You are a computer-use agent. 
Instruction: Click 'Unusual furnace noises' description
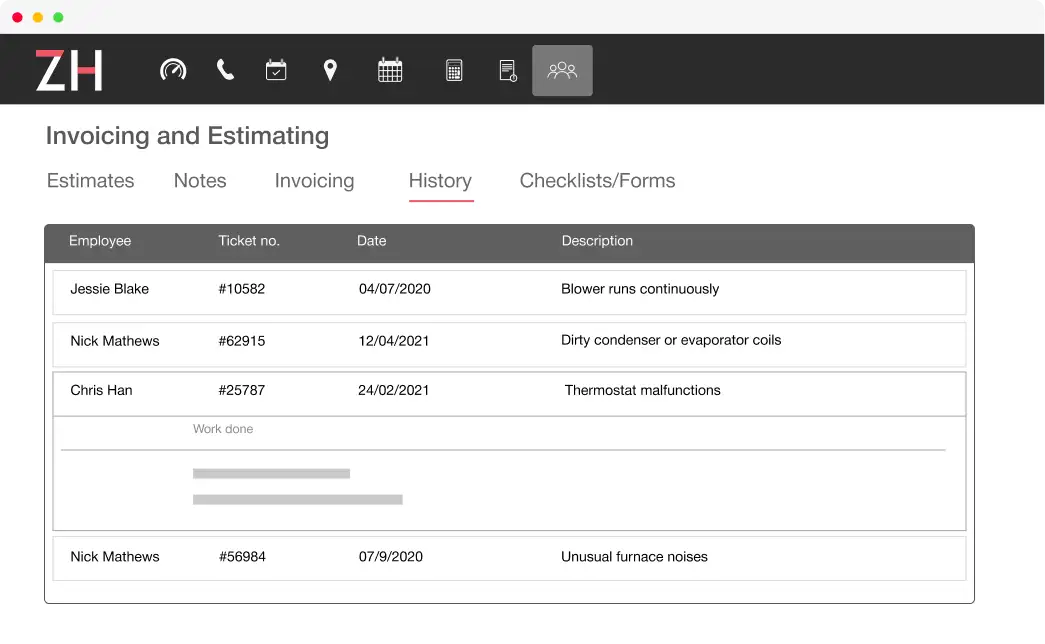(634, 557)
